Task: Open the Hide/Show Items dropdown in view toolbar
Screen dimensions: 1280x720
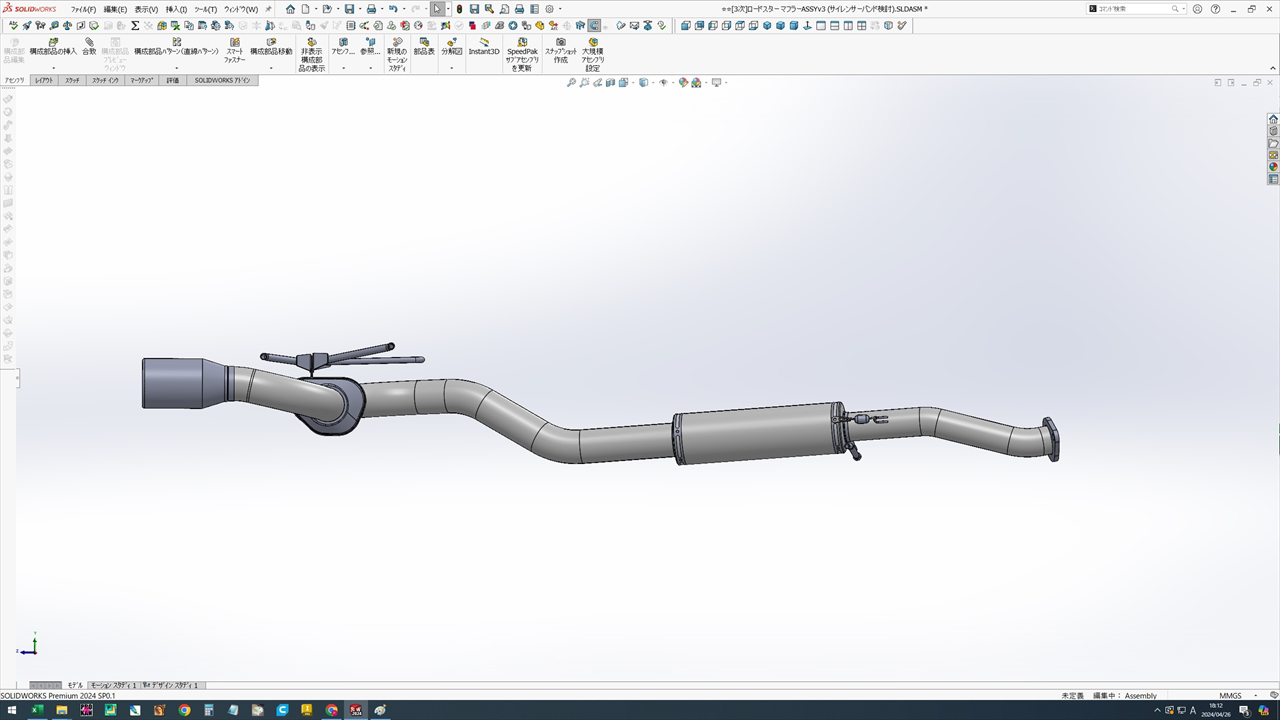Action: point(673,83)
